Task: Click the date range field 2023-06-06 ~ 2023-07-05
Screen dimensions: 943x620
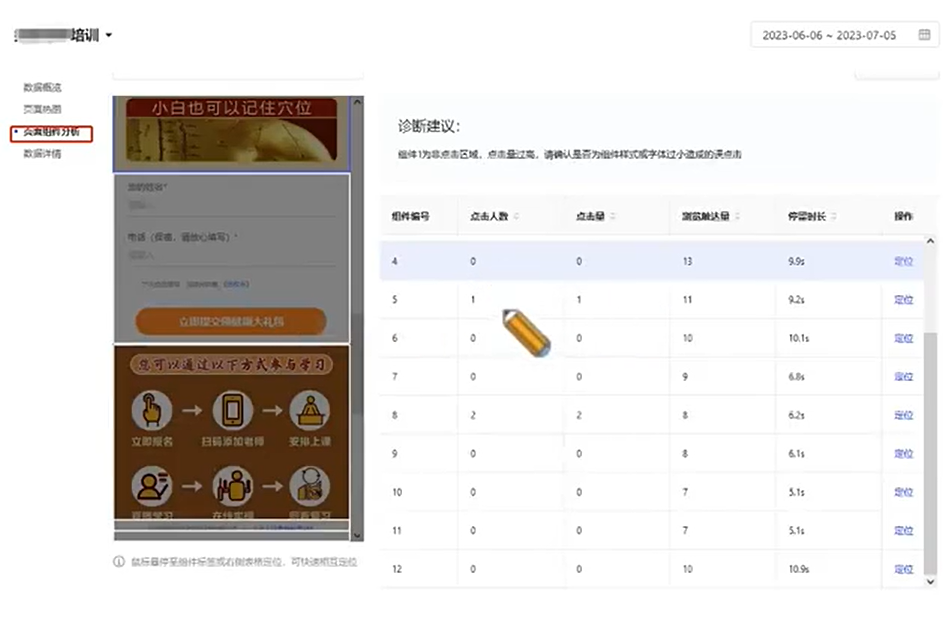Action: [844, 35]
